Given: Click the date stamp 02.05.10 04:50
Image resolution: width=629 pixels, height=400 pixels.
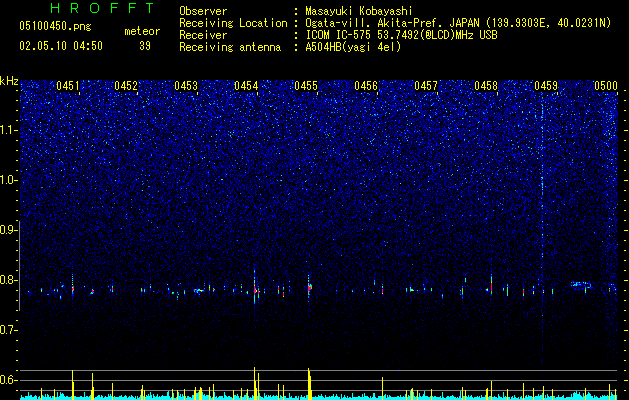Looking at the screenshot, I should point(61,46).
